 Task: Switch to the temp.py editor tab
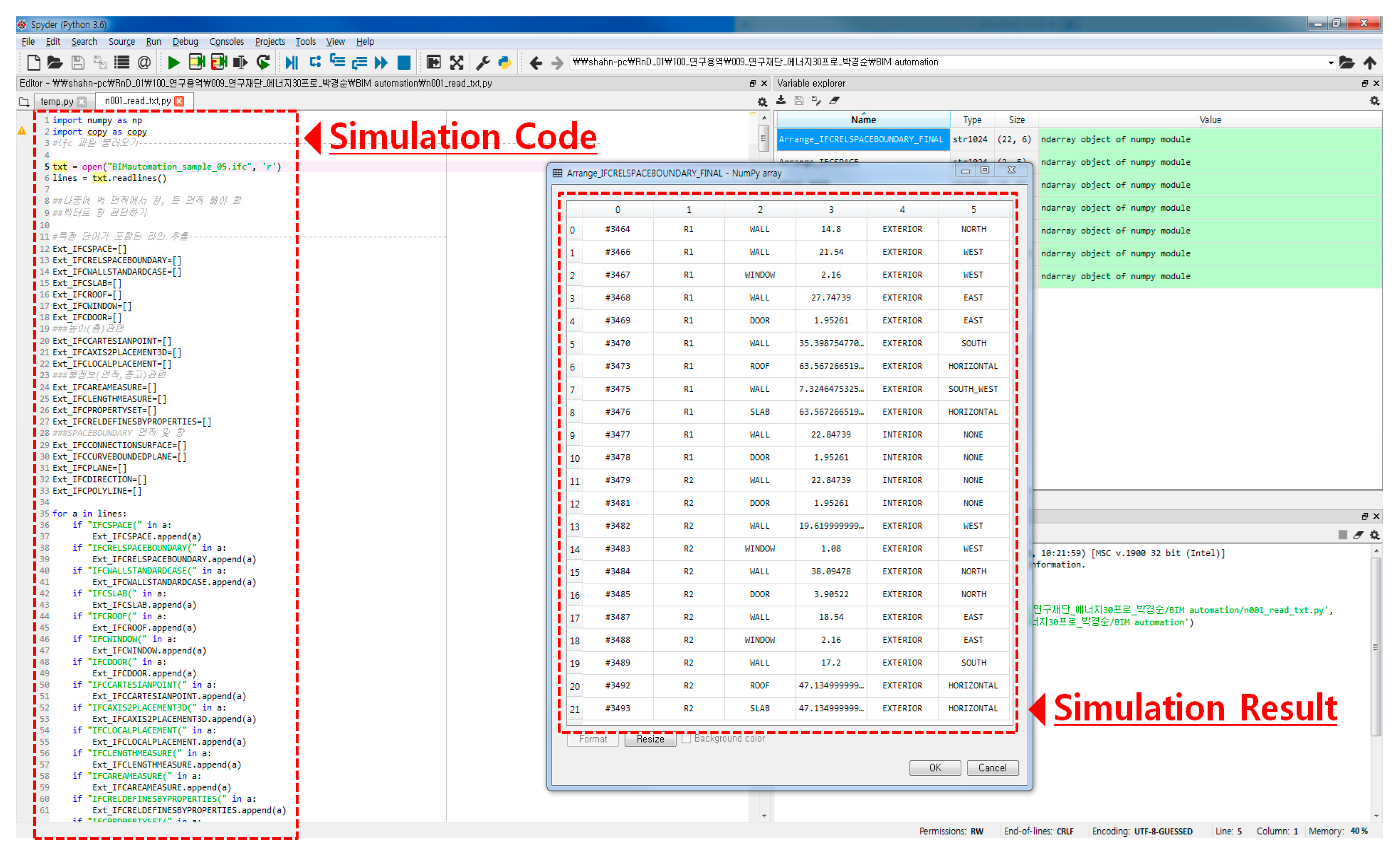[57, 101]
